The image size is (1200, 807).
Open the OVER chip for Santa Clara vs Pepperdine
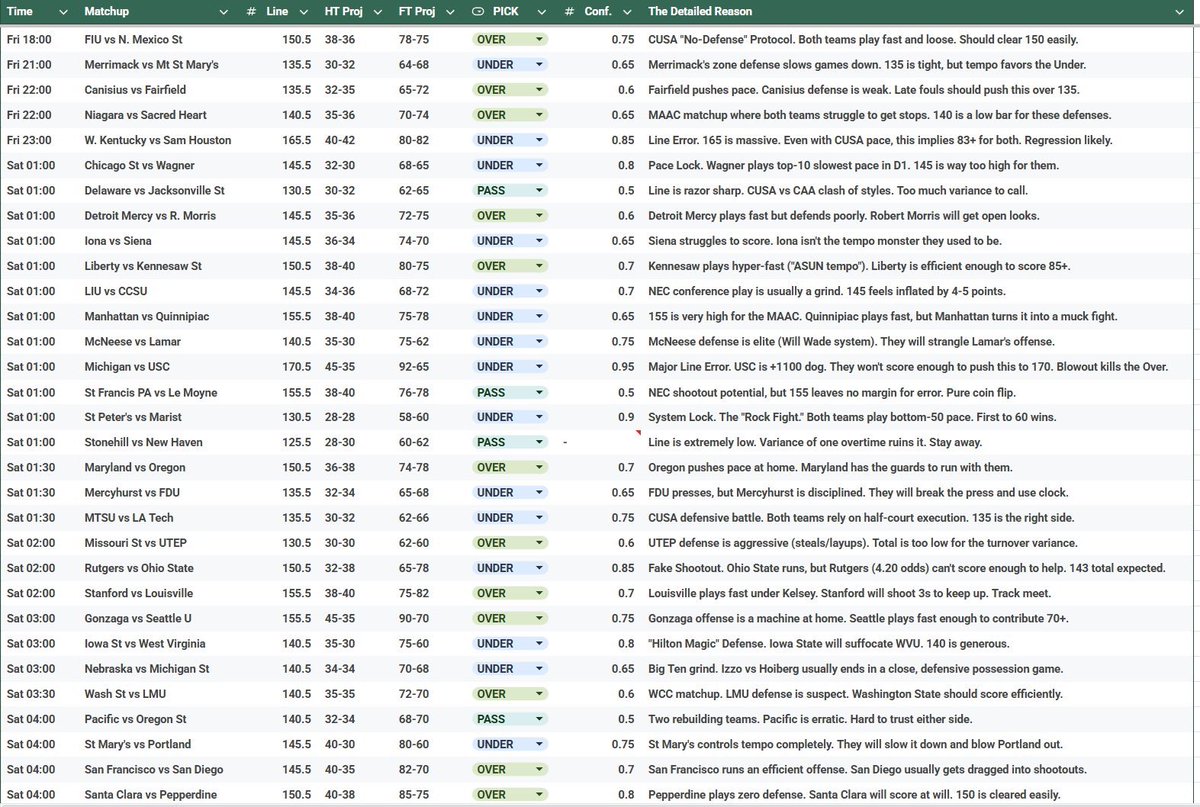[510, 795]
